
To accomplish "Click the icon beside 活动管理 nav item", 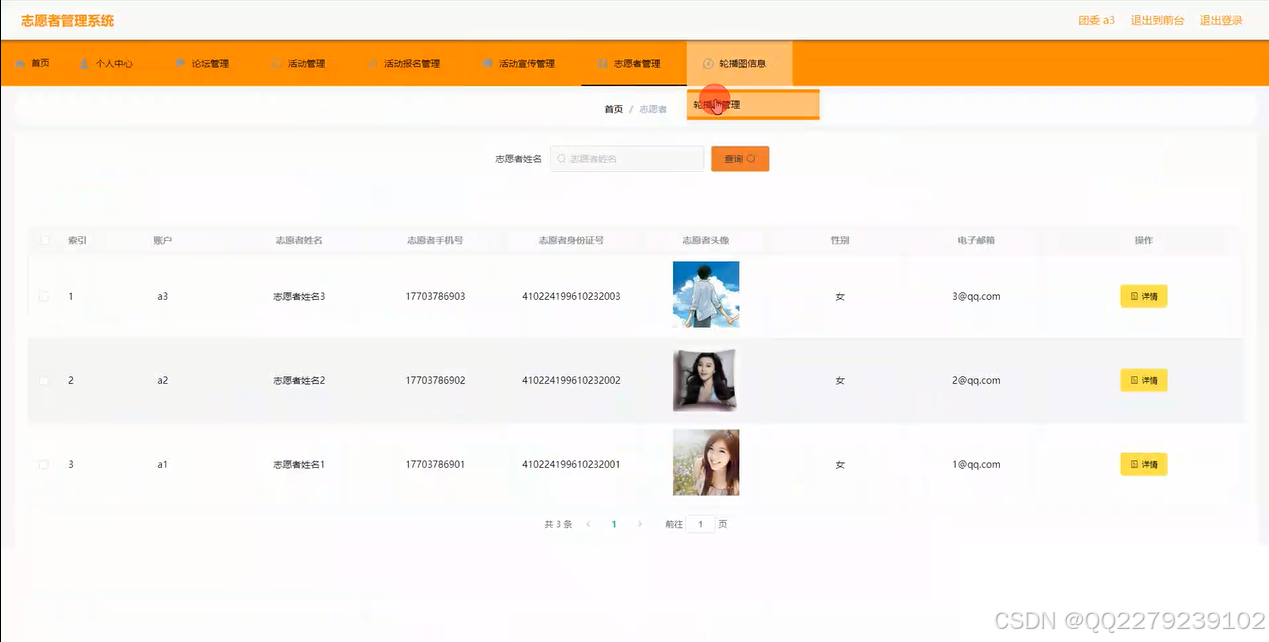I will [276, 62].
